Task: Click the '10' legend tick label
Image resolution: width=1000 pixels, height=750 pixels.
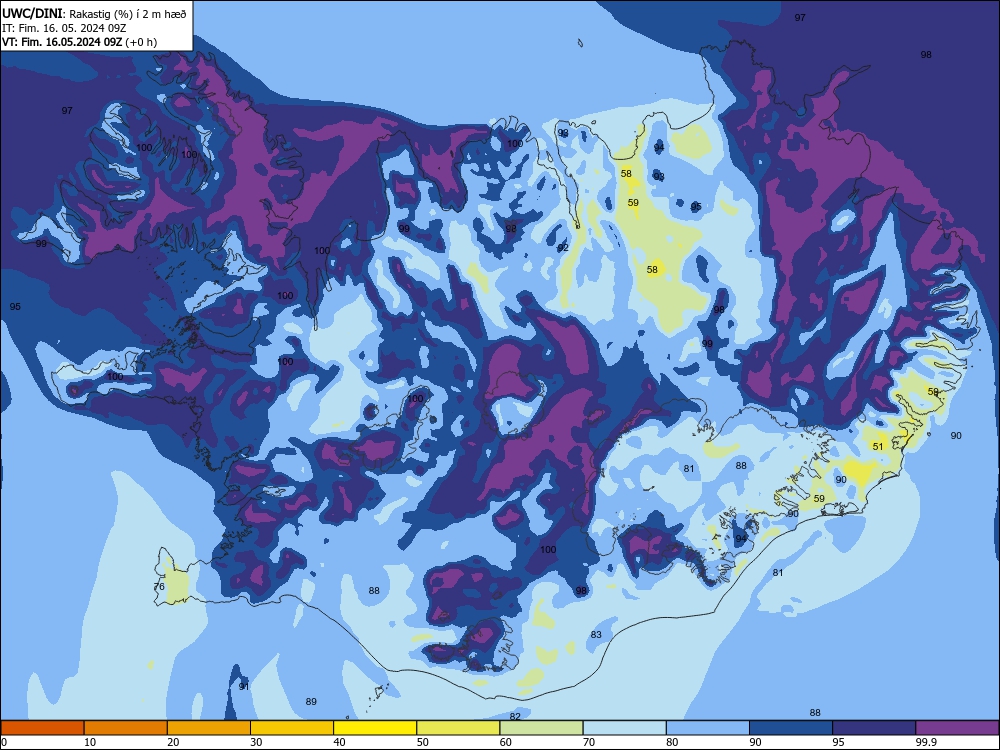Action: coord(90,742)
